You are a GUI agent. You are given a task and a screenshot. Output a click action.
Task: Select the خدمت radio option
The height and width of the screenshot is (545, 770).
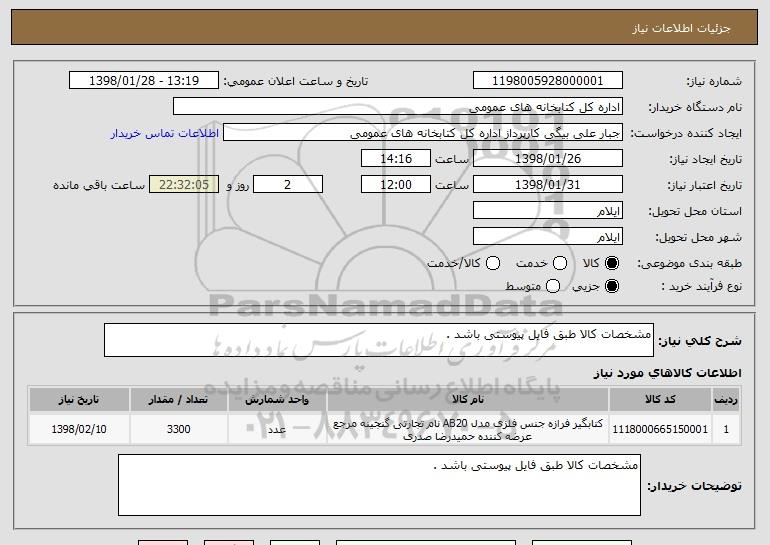click(x=559, y=263)
